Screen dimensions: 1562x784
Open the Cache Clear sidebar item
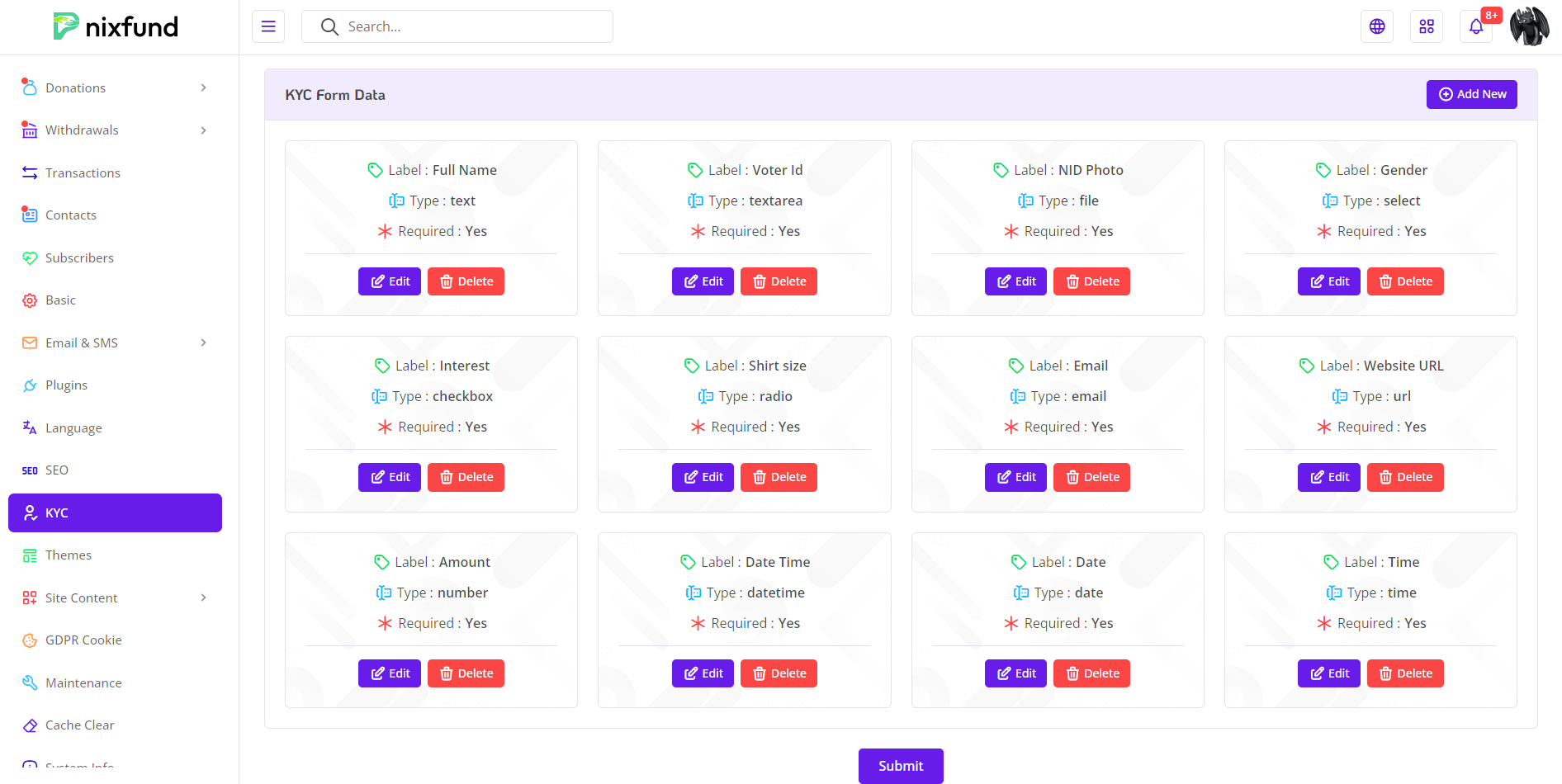[x=79, y=725]
